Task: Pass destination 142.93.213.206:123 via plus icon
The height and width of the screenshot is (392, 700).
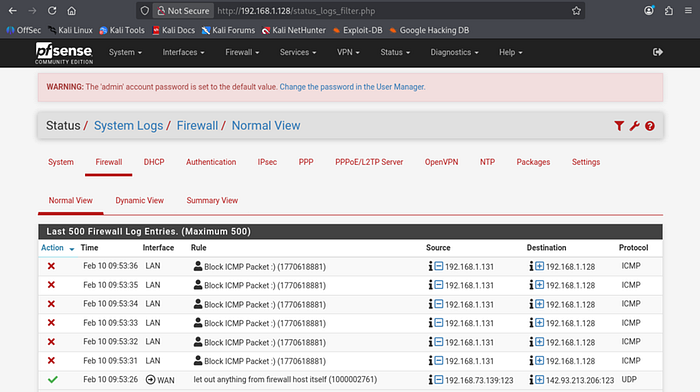Action: coord(540,380)
